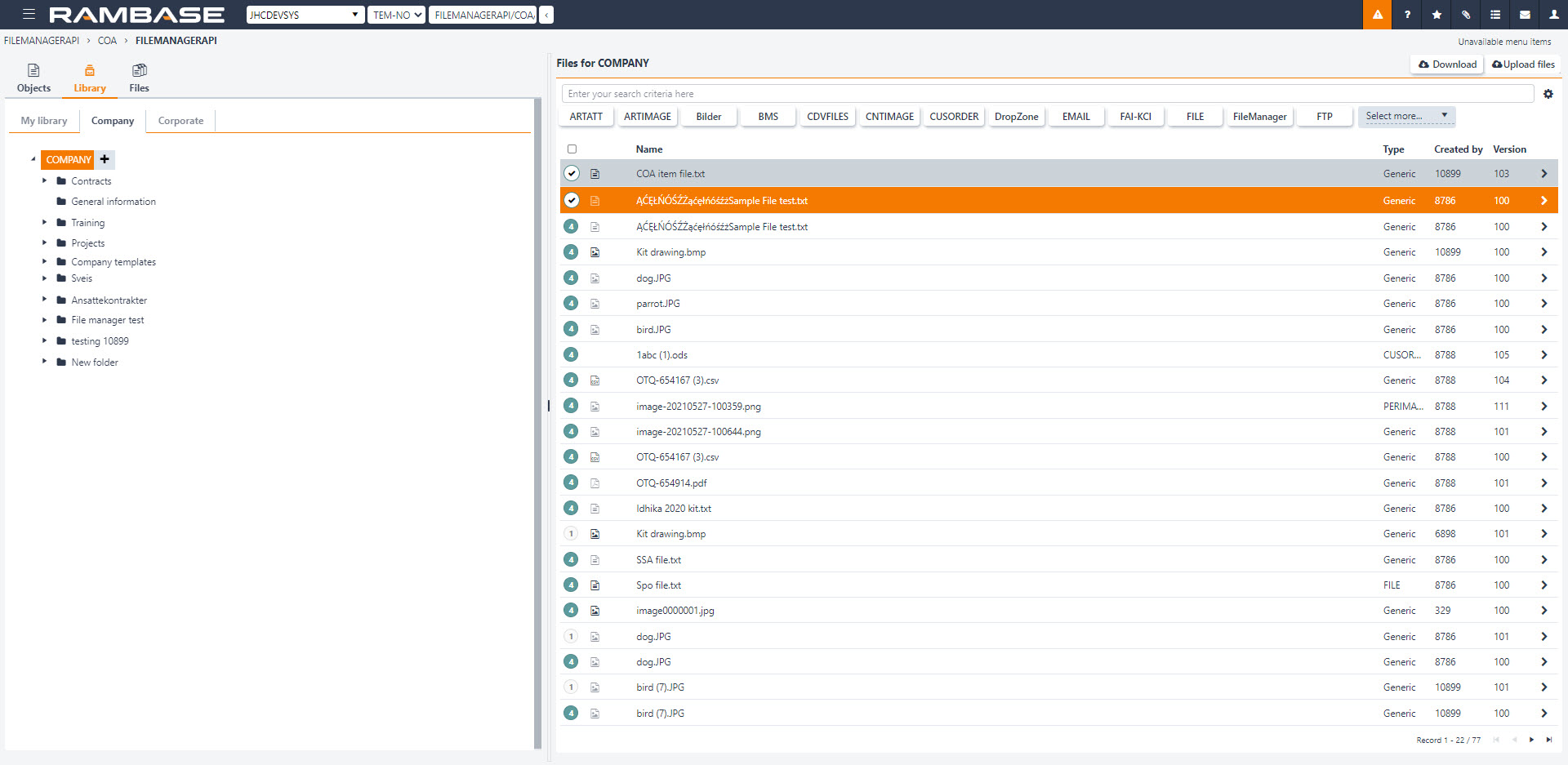Switch to the My library tab
Viewport: 1568px width, 765px height.
click(x=44, y=120)
